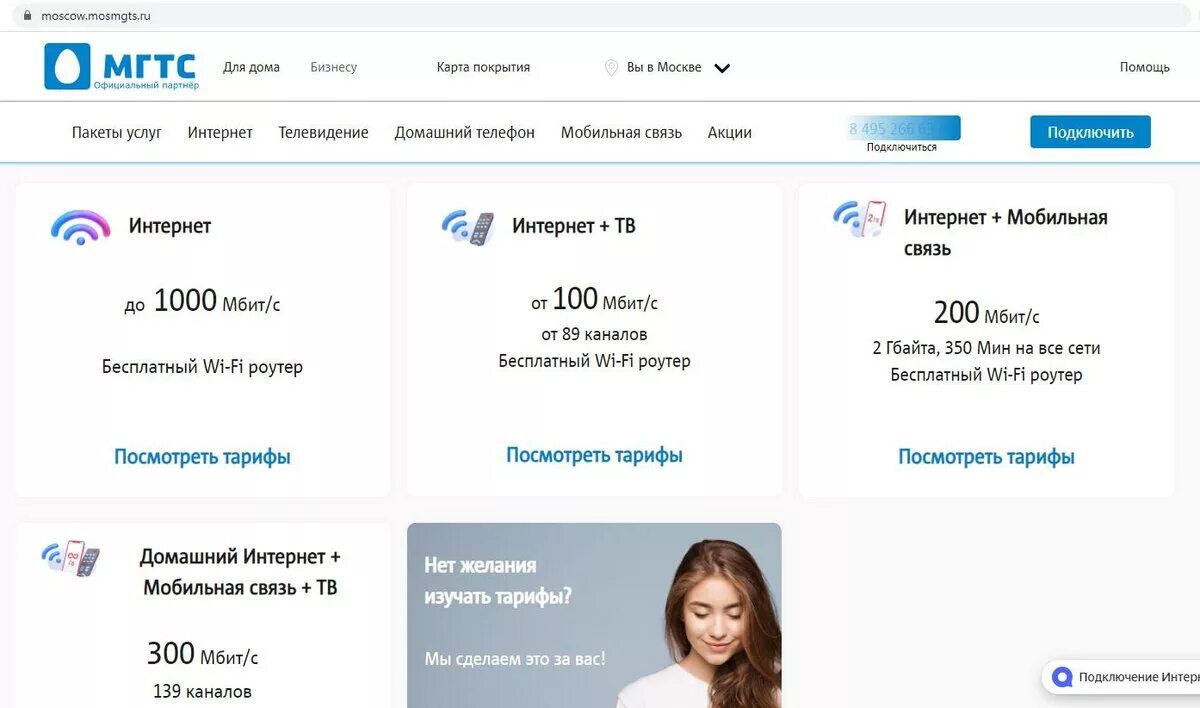Select the Акции menu item
The height and width of the screenshot is (708, 1200).
[729, 131]
